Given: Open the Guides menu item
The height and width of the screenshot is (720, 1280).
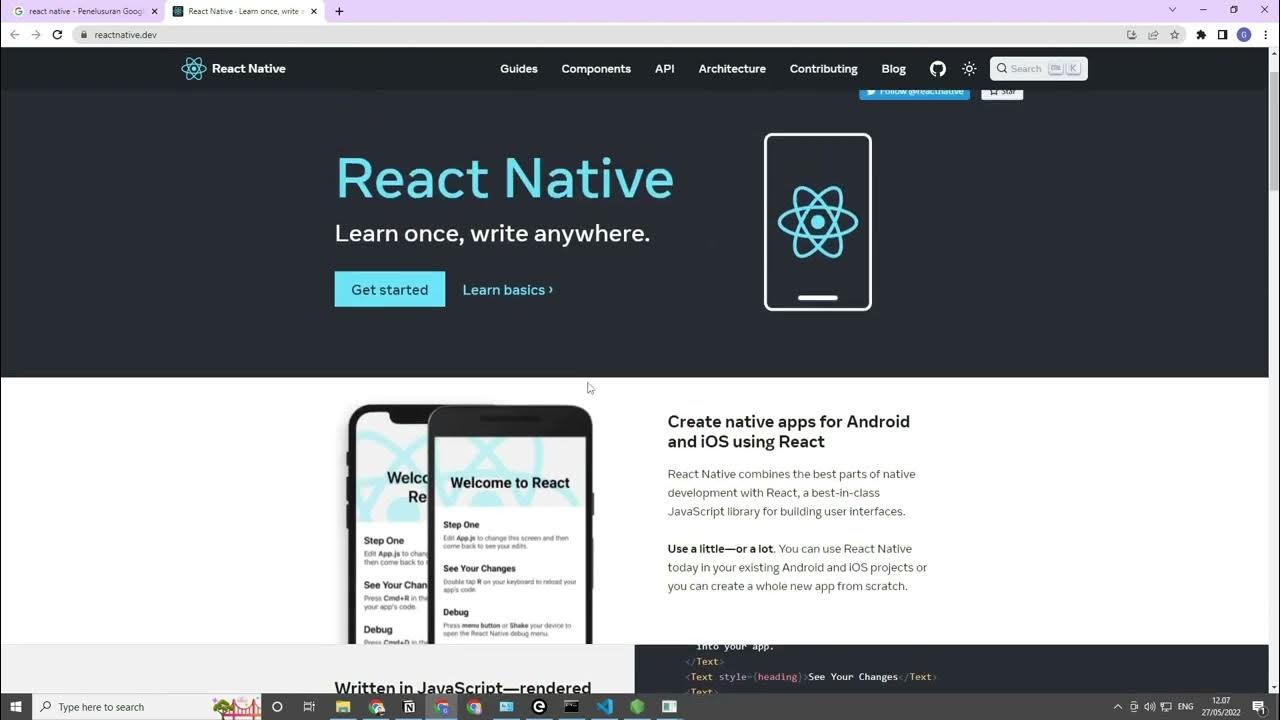Looking at the screenshot, I should (519, 69).
